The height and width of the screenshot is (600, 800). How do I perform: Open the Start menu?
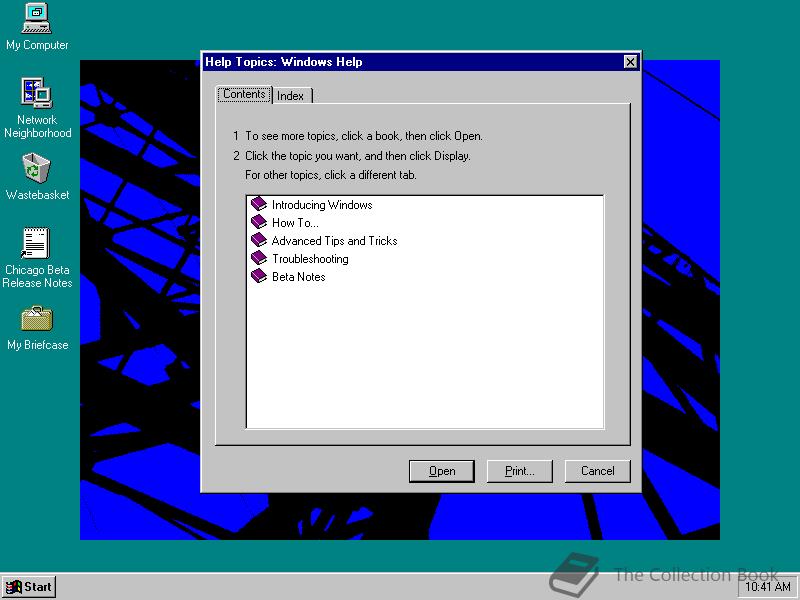coord(29,587)
